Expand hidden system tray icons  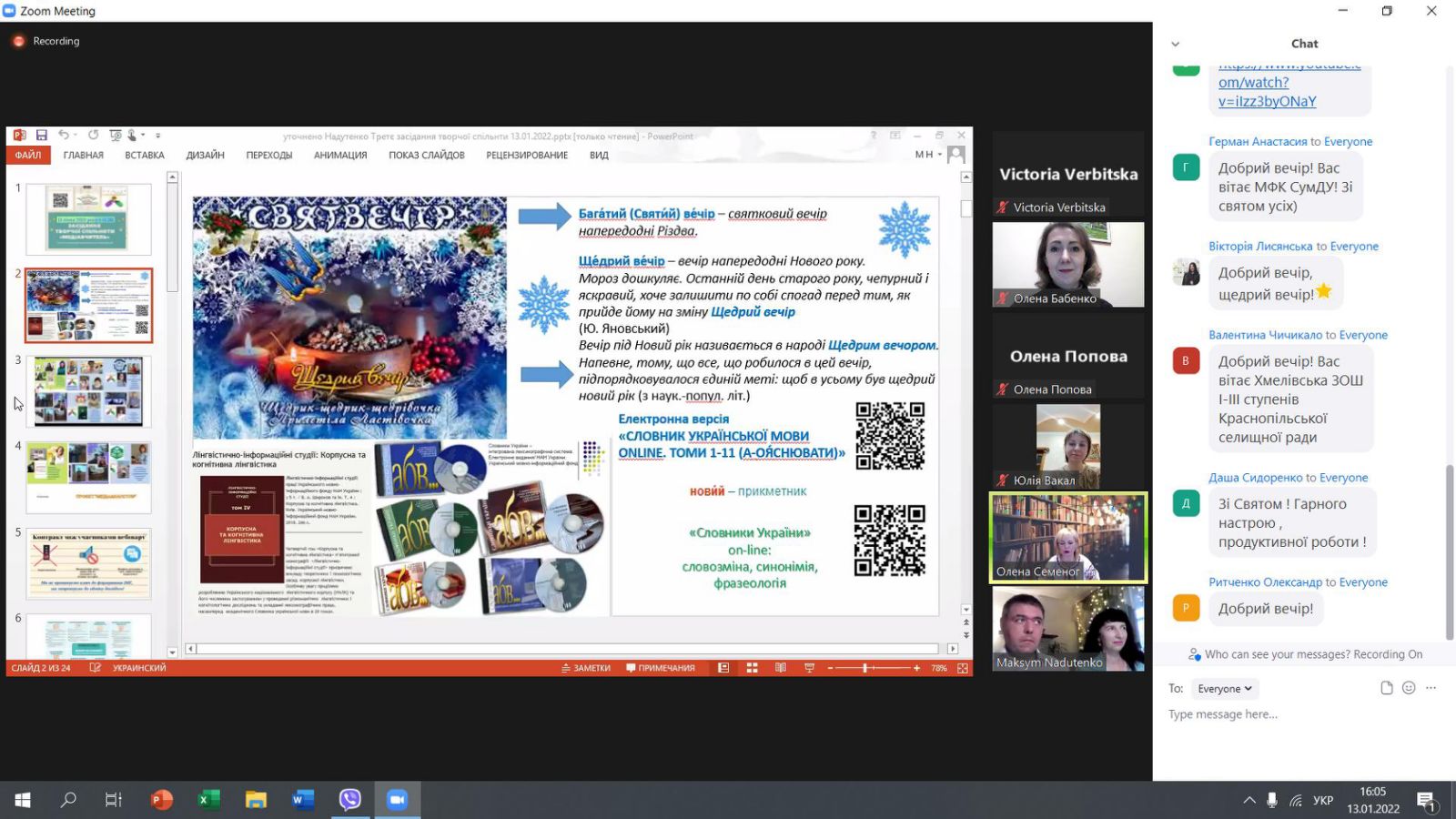click(x=1249, y=800)
